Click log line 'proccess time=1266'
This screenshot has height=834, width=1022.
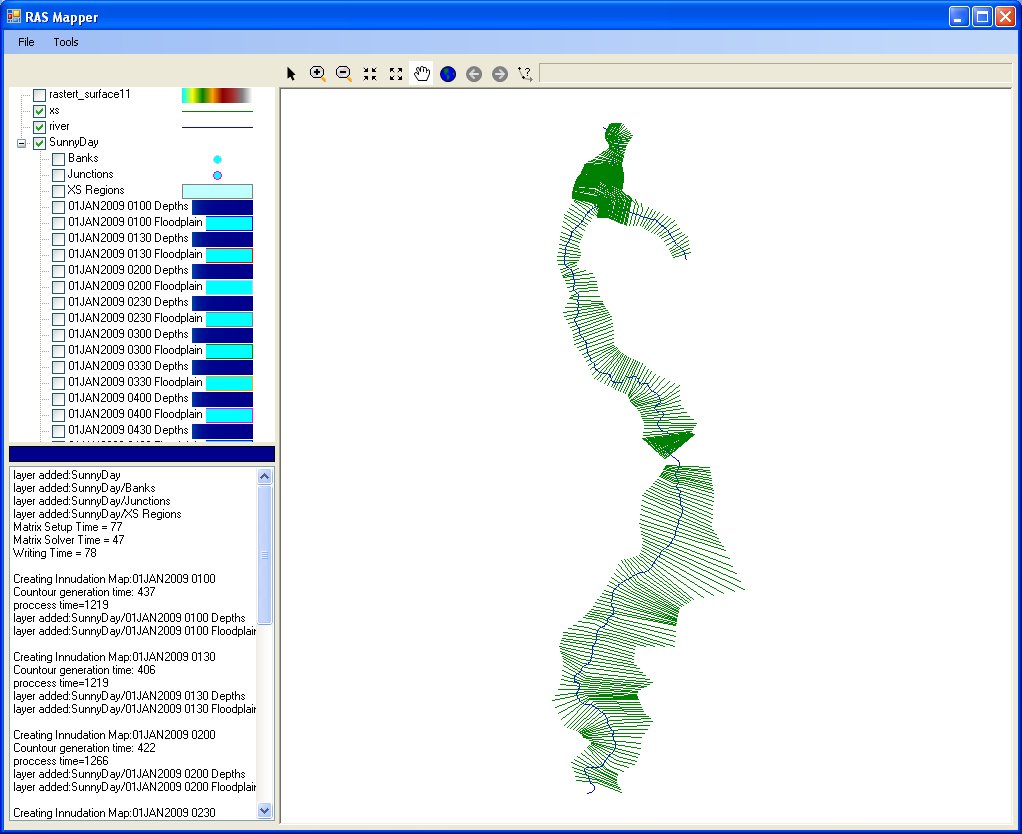61,761
